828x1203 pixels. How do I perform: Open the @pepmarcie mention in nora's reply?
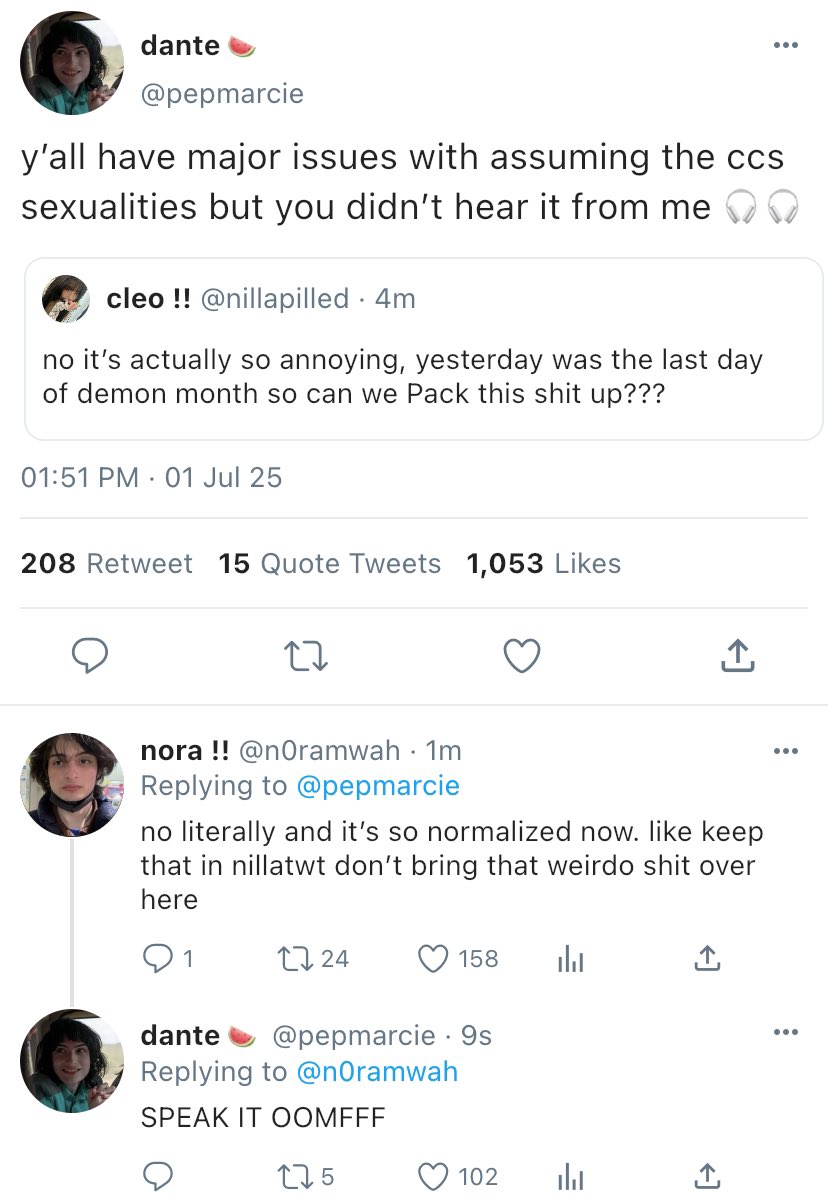pyautogui.click(x=377, y=786)
